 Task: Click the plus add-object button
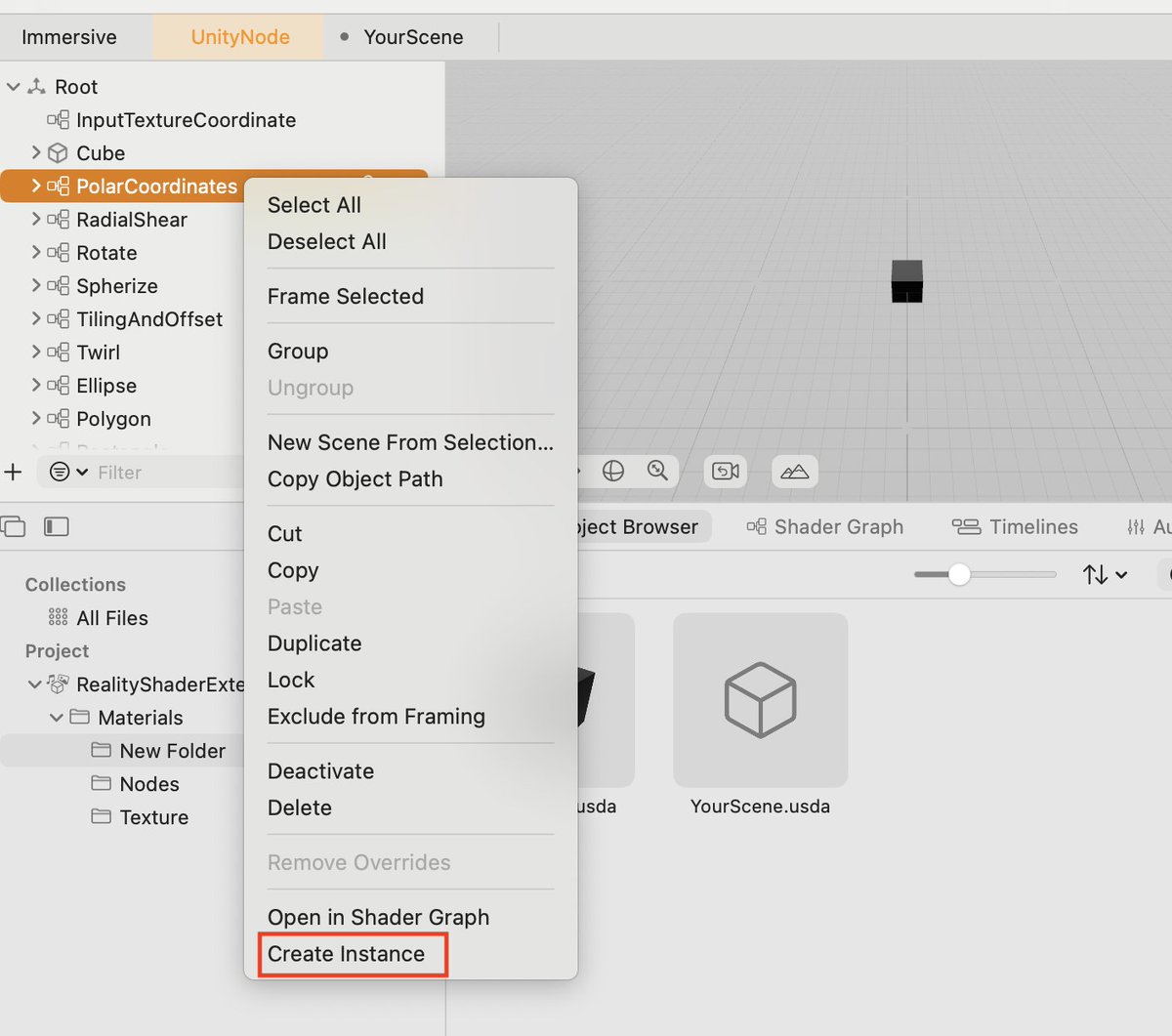coord(13,473)
